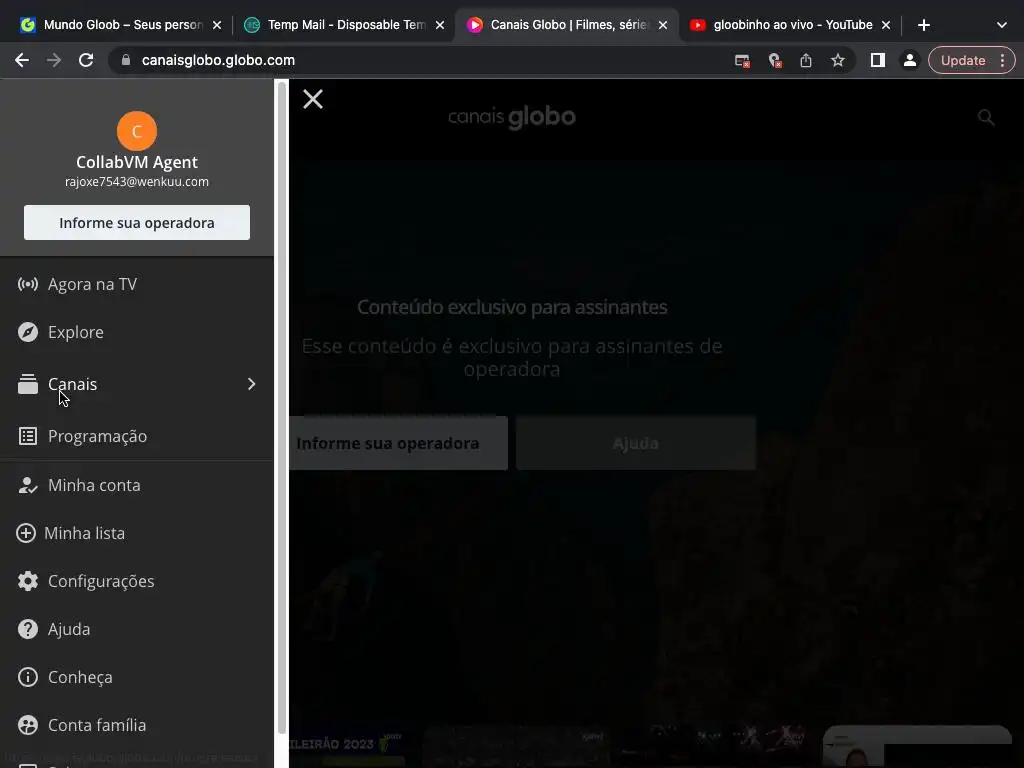Viewport: 1024px width, 768px height.
Task: Open Minha lista menu item
Action: (x=136, y=533)
